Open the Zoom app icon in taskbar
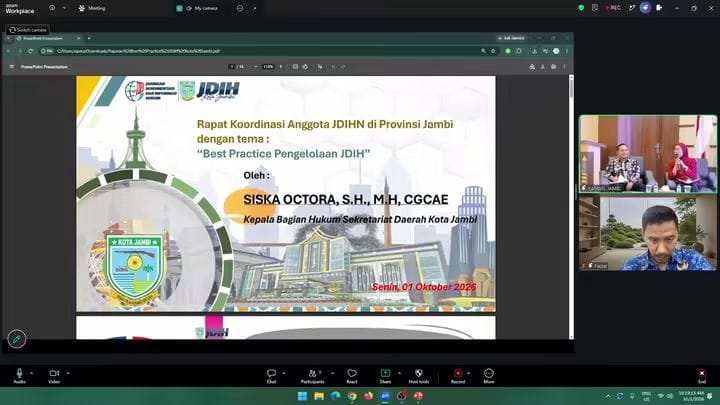Screen dimensions: 720x405 pos(385,396)
